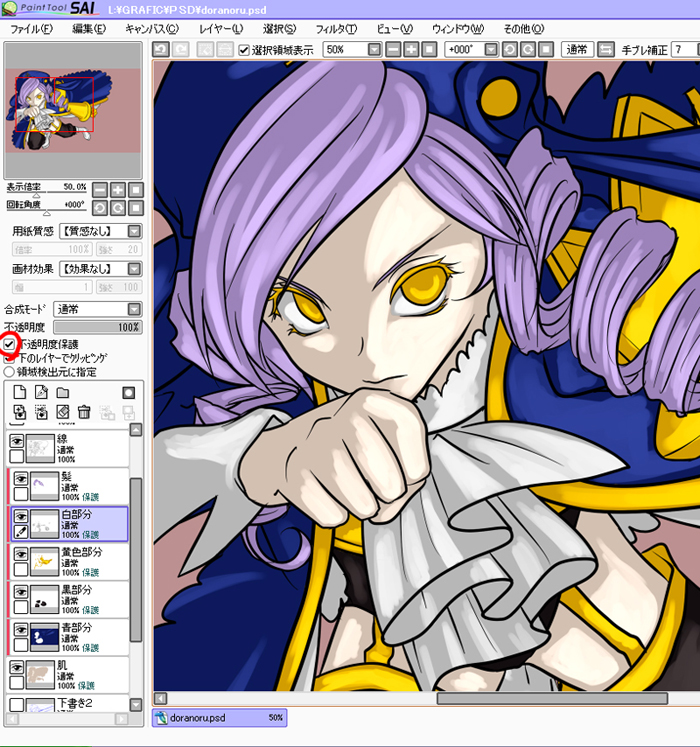This screenshot has height=747, width=700.
Task: Hide the 黄色部分 layer
Action: click(x=21, y=554)
